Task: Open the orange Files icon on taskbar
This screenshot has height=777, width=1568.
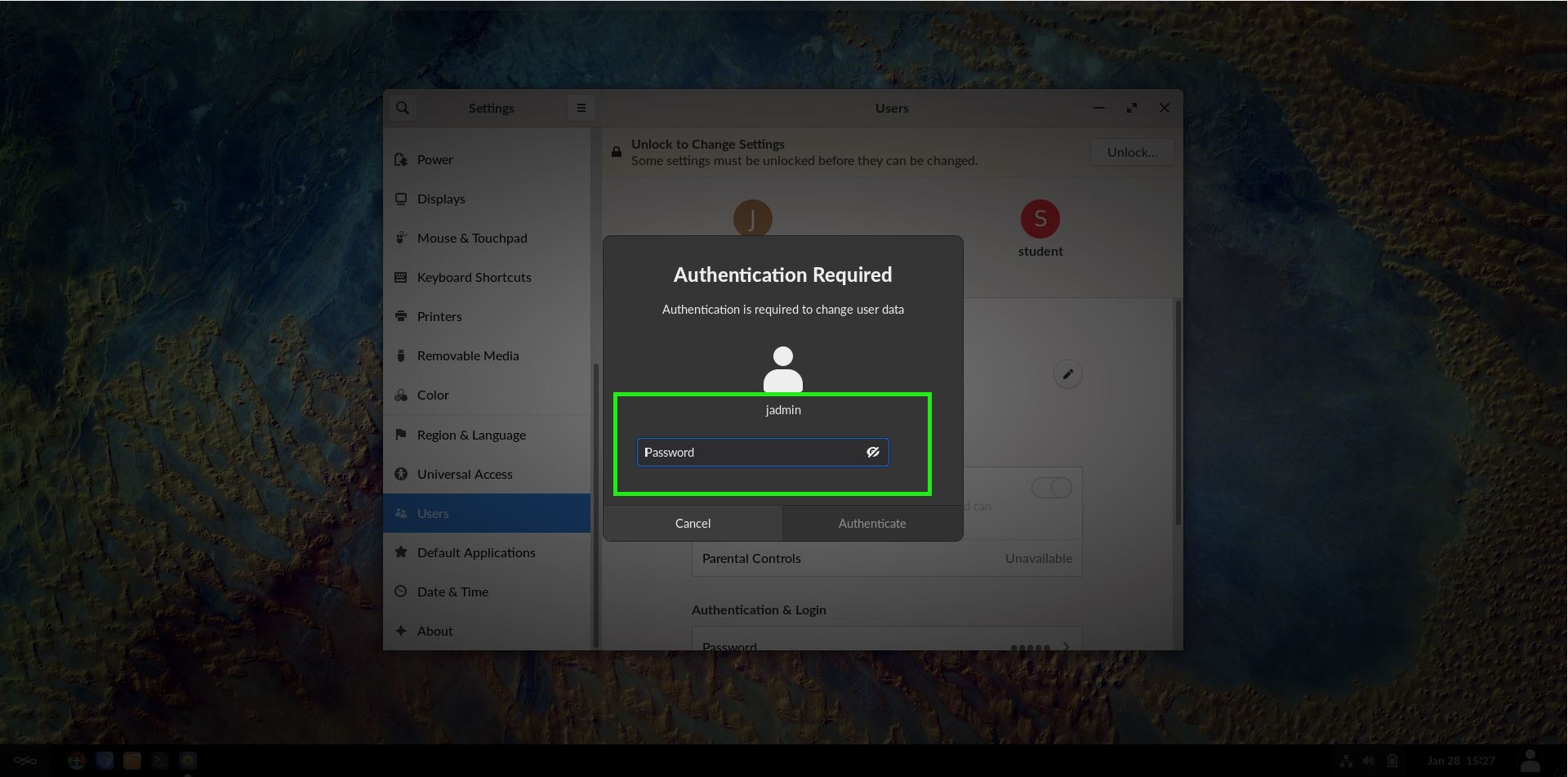Action: coord(132,761)
